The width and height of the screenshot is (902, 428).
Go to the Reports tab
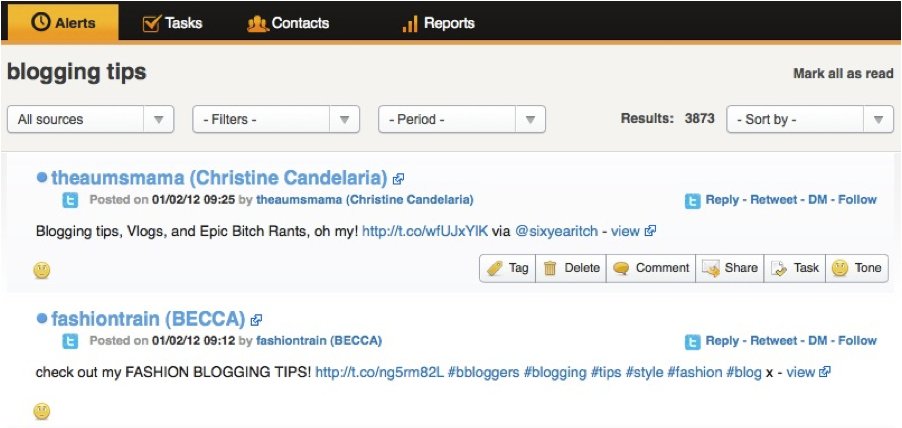438,22
